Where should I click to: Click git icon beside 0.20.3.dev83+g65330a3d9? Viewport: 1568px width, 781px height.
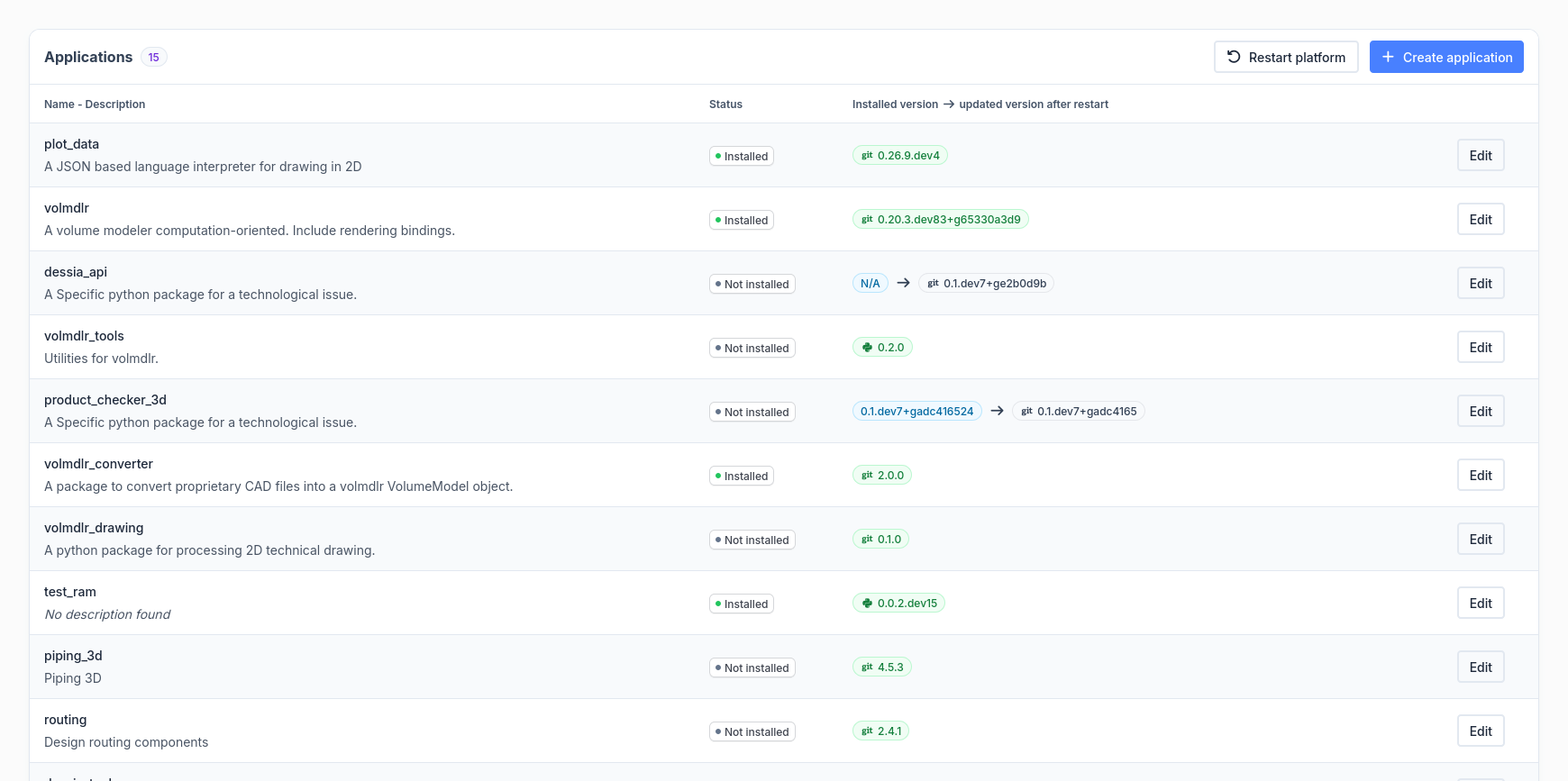pyautogui.click(x=867, y=220)
